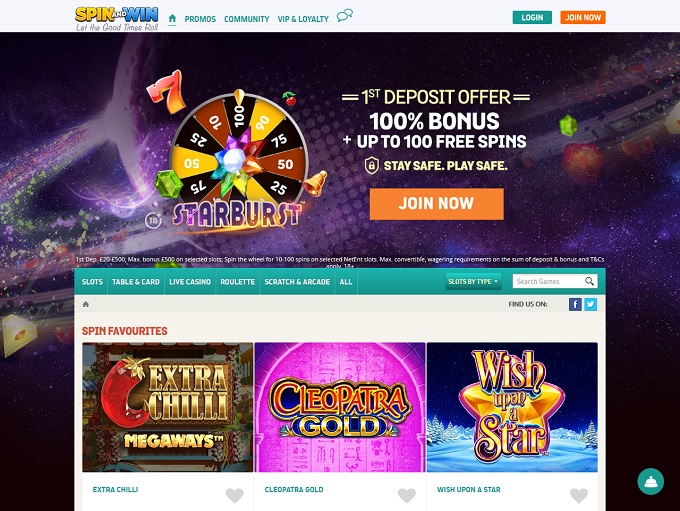Click the home icon in top navigation
This screenshot has width=680, height=511.
tap(172, 19)
